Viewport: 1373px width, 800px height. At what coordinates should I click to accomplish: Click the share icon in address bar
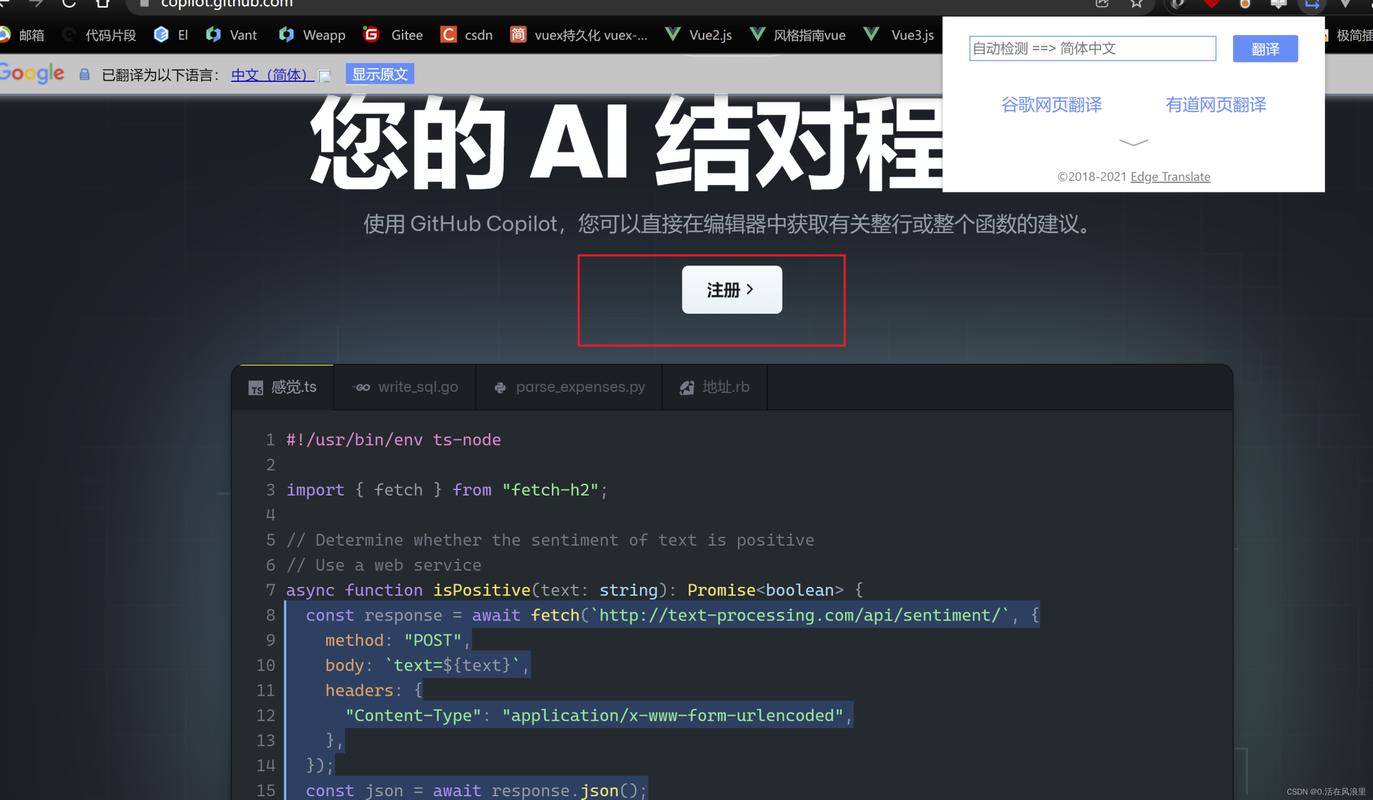(x=1102, y=4)
